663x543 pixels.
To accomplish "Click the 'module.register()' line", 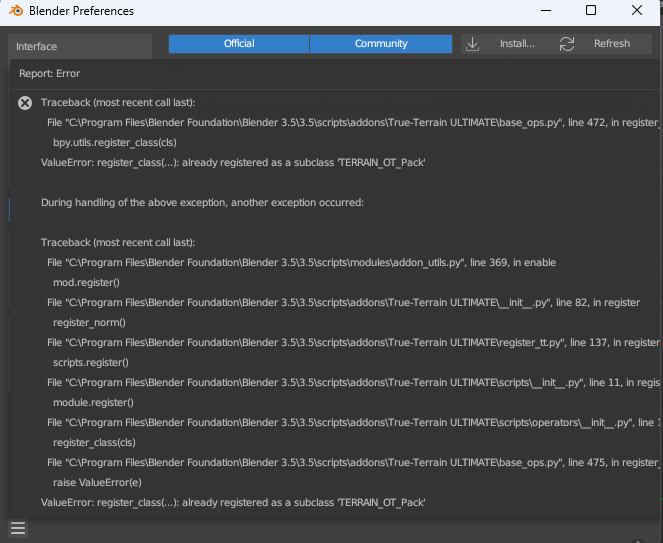I will coord(93,403).
